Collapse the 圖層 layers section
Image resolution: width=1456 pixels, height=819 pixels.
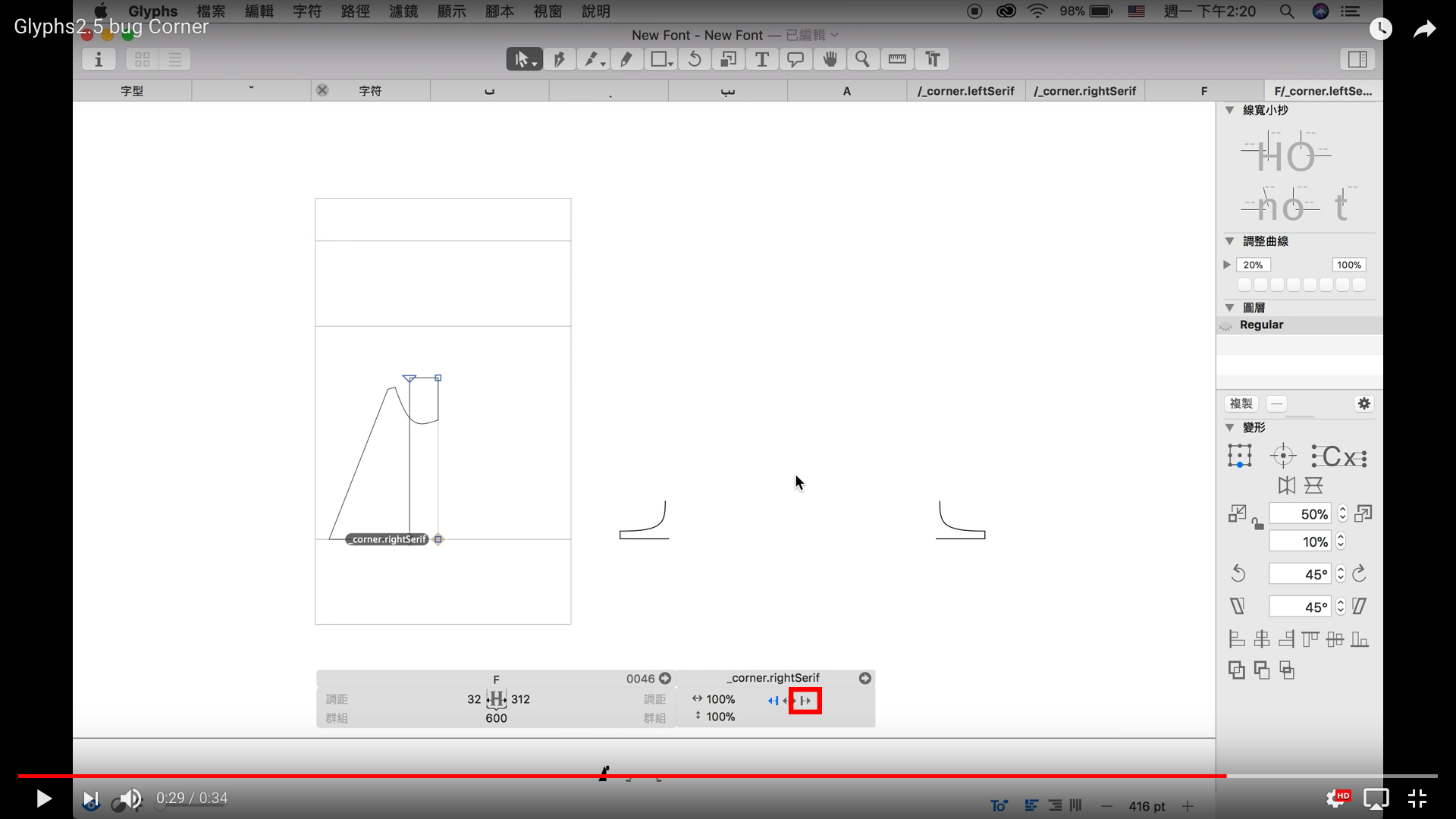point(1229,308)
